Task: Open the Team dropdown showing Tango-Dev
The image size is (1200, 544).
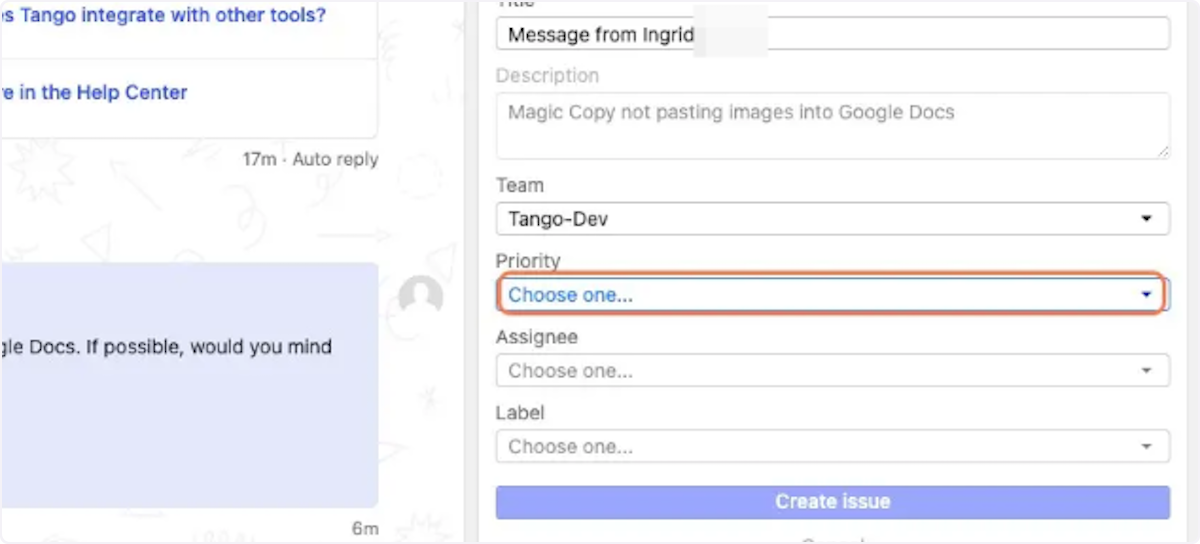Action: coord(832,219)
